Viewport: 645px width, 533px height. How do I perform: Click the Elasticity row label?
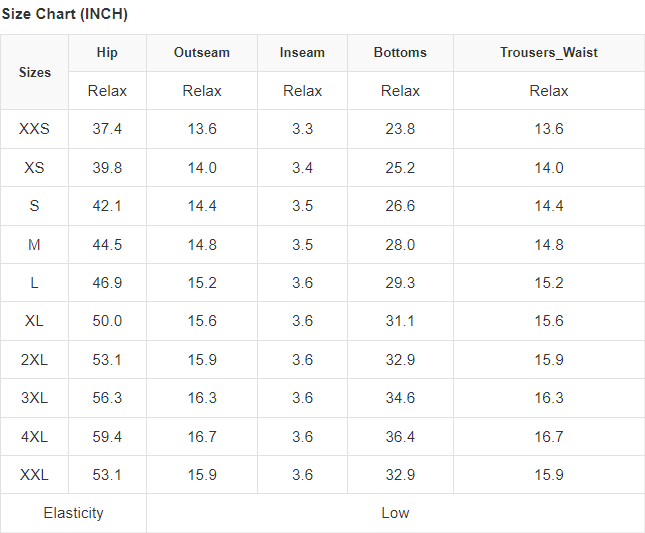(73, 513)
